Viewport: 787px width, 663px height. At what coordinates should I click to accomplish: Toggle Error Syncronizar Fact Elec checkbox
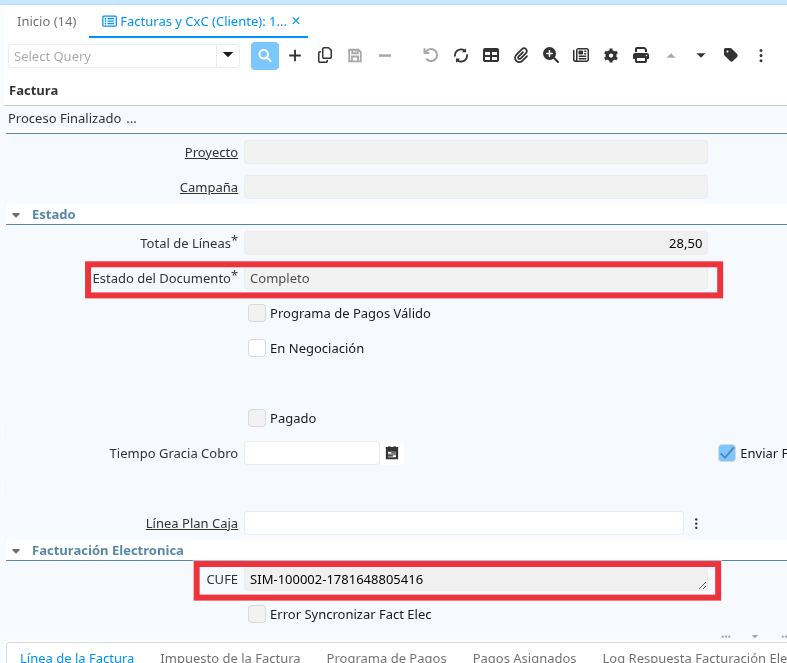tap(257, 614)
